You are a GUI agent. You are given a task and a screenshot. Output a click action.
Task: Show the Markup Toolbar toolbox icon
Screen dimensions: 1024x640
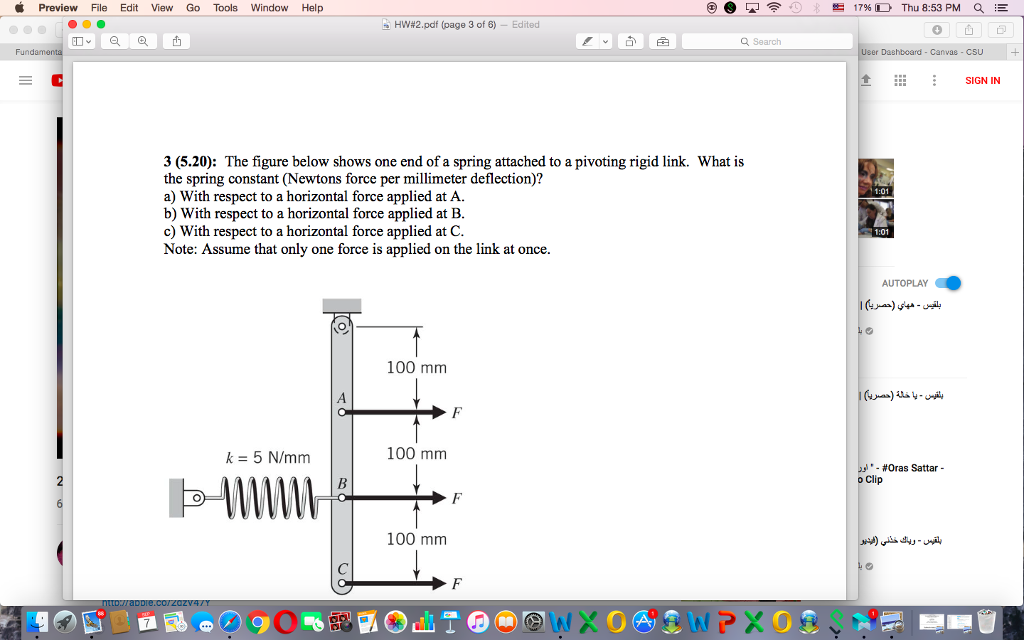(663, 41)
